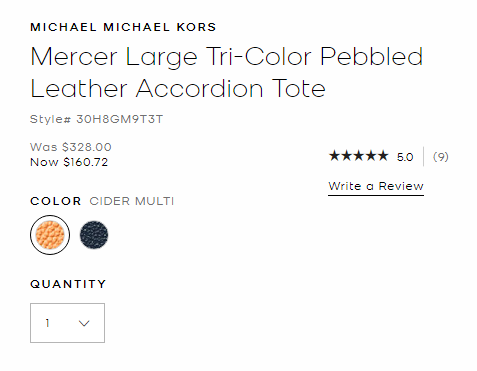Click the 5.0 rating score
477x371 pixels.
pos(405,157)
